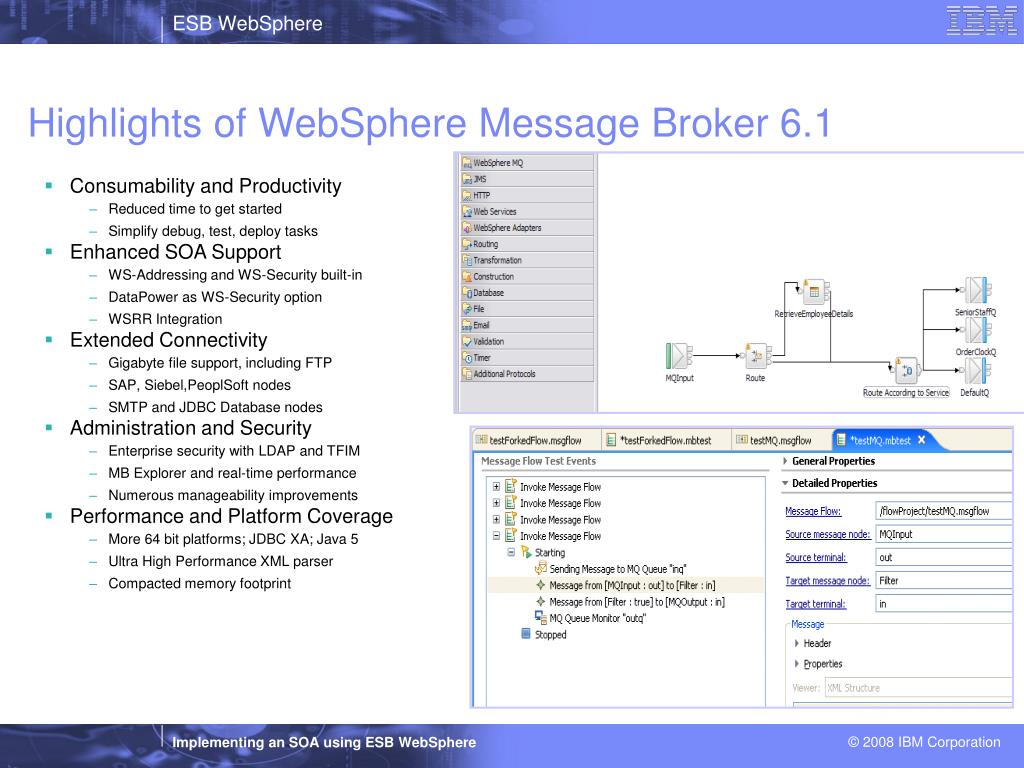1024x768 pixels.
Task: Open the Email palette drawer
Action: [x=527, y=325]
